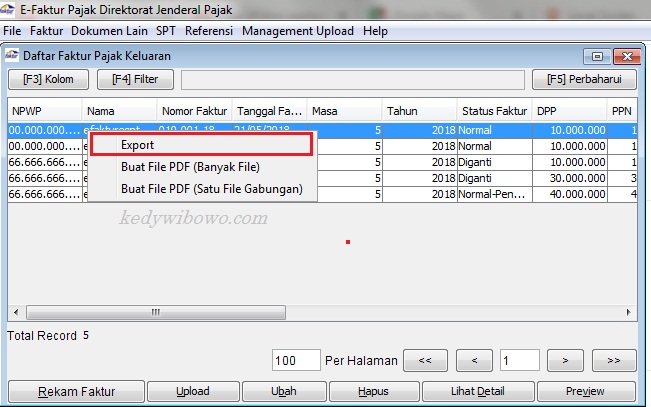The height and width of the screenshot is (407, 651).
Task: Open the File menu
Action: [12, 31]
